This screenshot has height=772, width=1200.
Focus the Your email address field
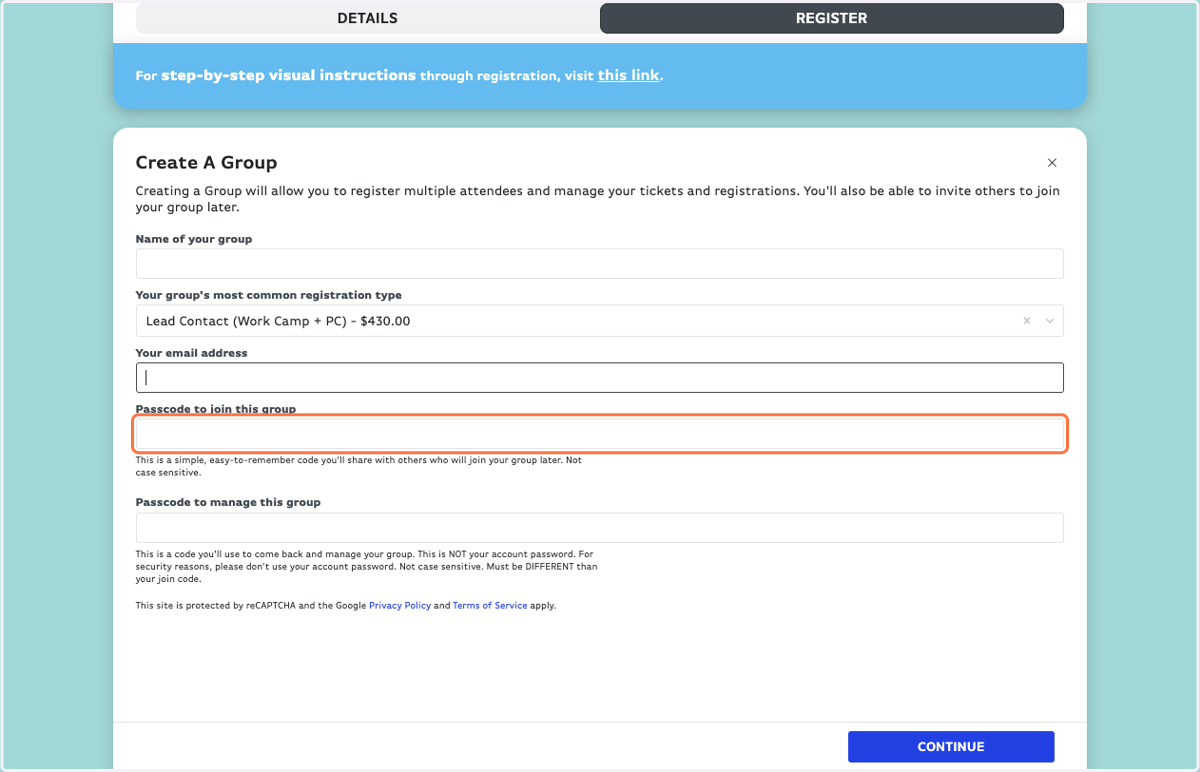(600, 377)
